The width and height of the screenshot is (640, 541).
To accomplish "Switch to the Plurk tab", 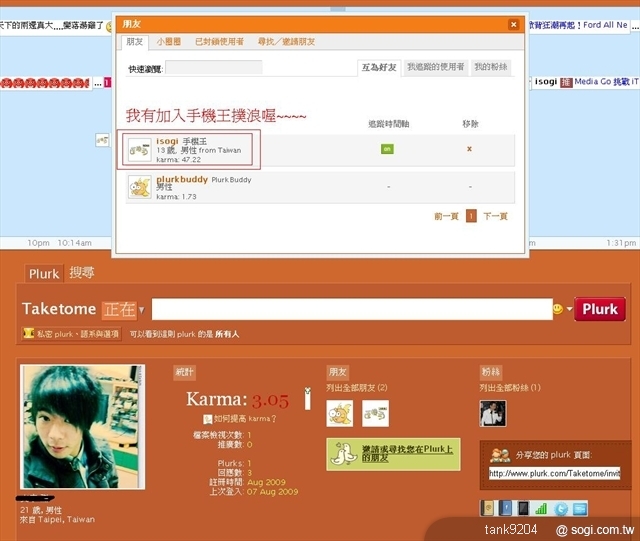I will point(44,274).
